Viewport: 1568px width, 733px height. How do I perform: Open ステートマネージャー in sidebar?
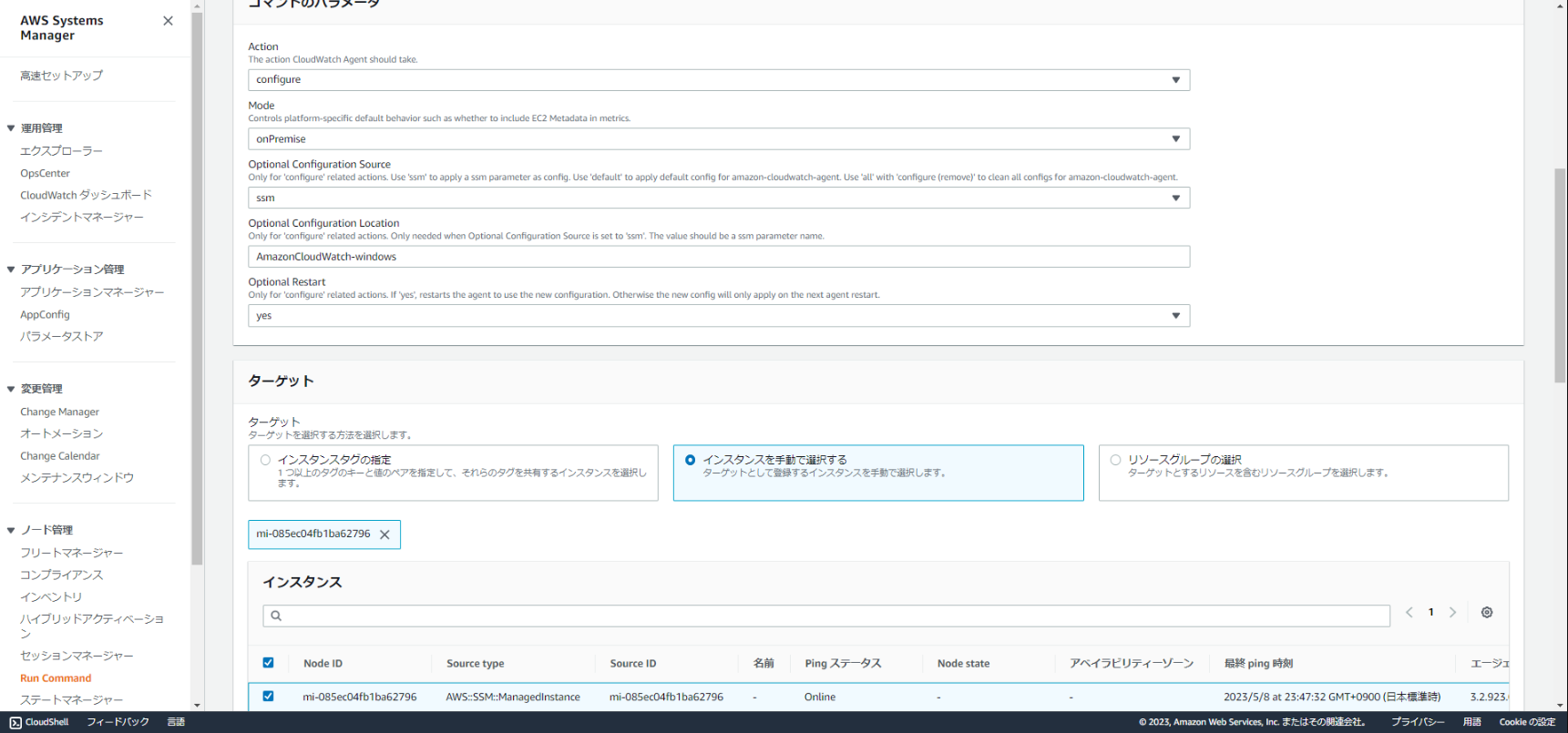point(71,700)
